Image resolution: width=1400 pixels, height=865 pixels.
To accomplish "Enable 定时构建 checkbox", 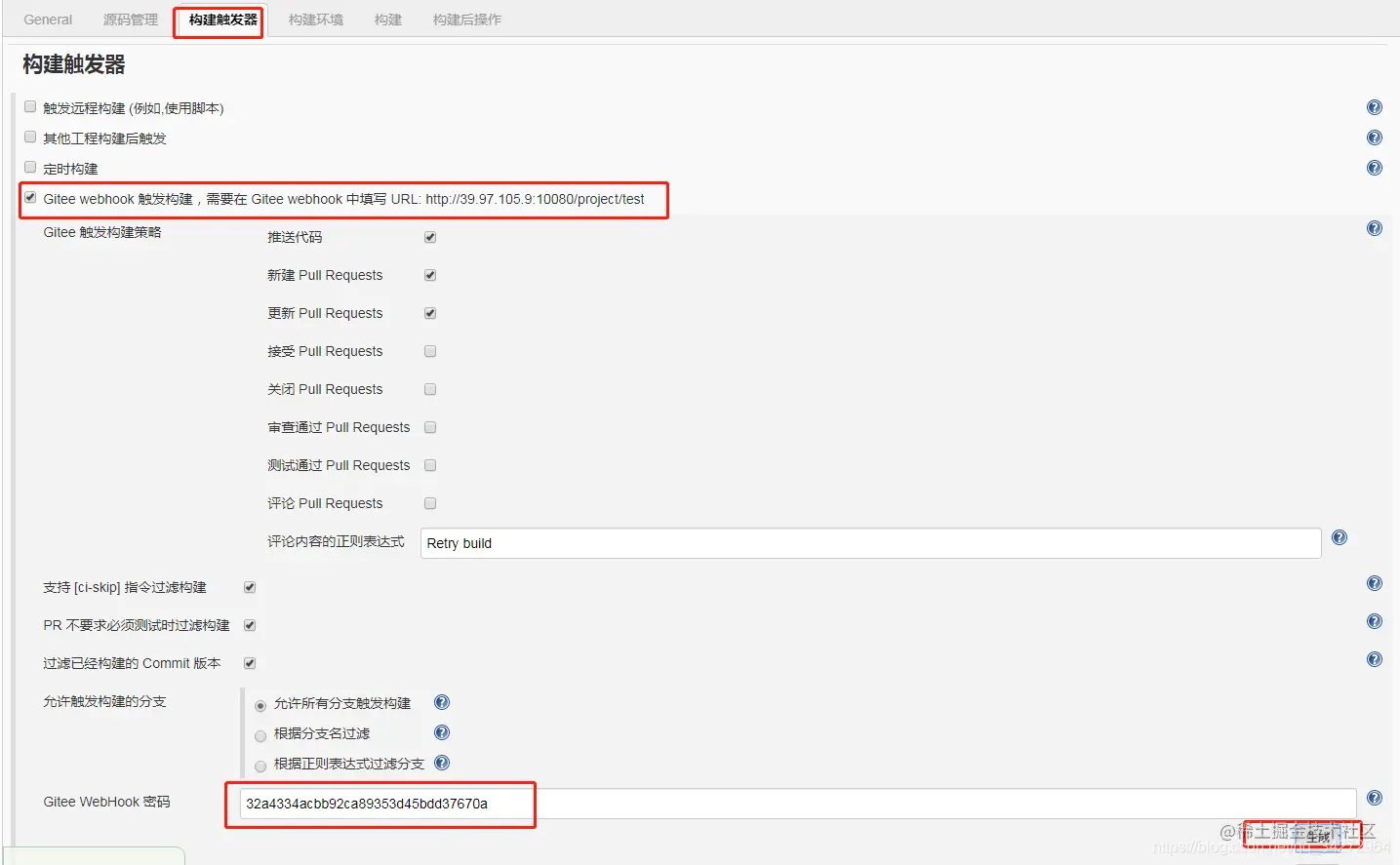I will [30, 167].
